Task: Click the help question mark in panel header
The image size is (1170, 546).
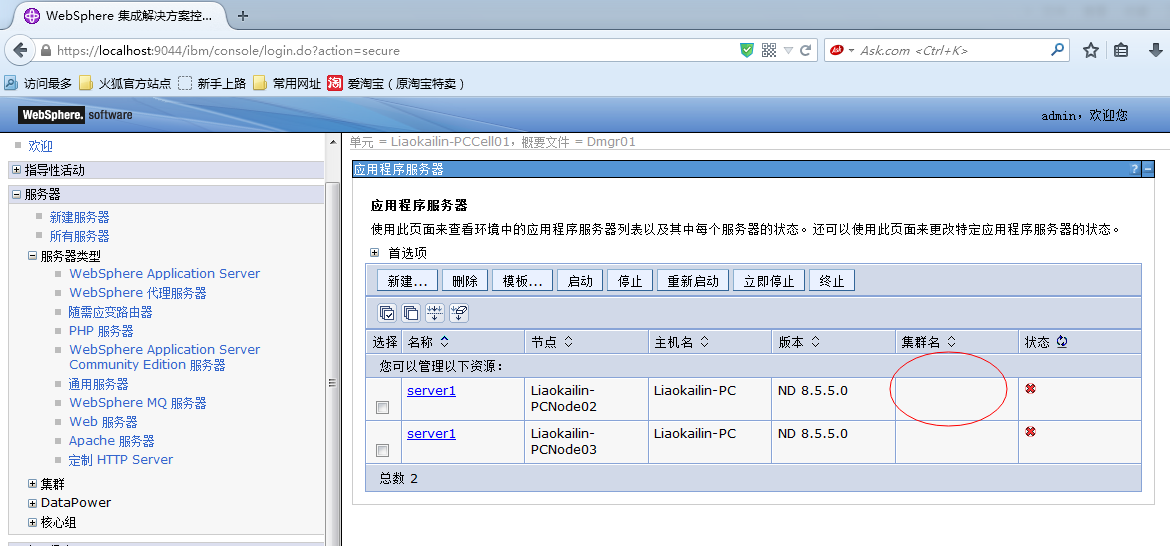Action: (x=1134, y=169)
